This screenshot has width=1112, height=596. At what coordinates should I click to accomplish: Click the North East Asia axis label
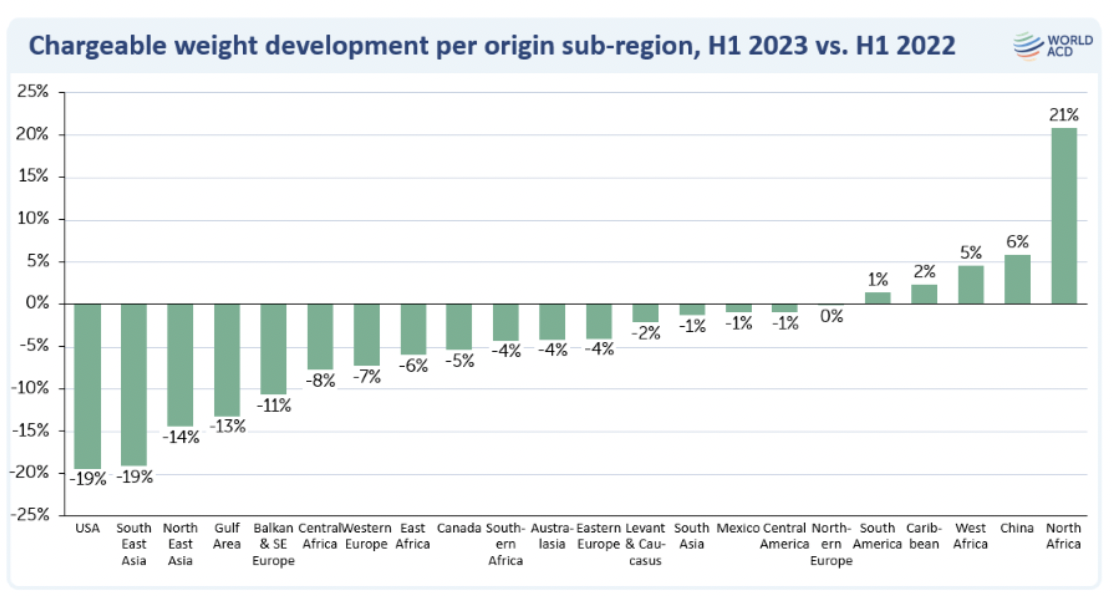(180, 544)
